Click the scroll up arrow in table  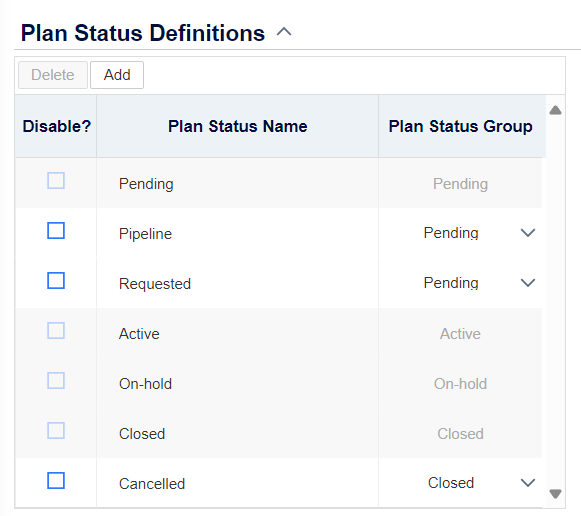click(x=555, y=110)
